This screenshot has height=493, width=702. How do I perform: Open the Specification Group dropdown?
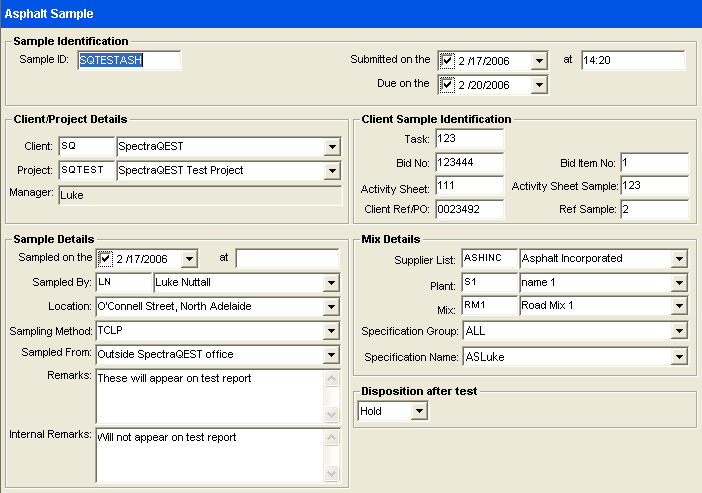tap(679, 331)
